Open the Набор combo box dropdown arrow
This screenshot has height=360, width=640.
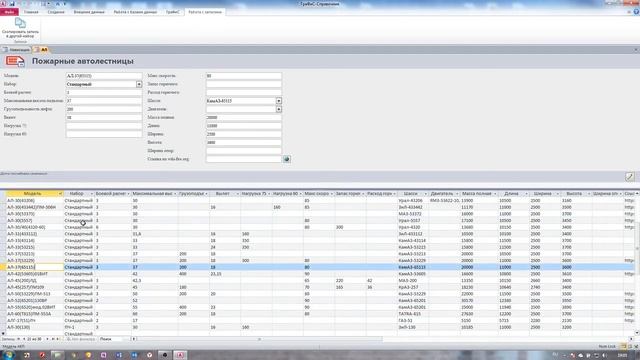tap(139, 84)
